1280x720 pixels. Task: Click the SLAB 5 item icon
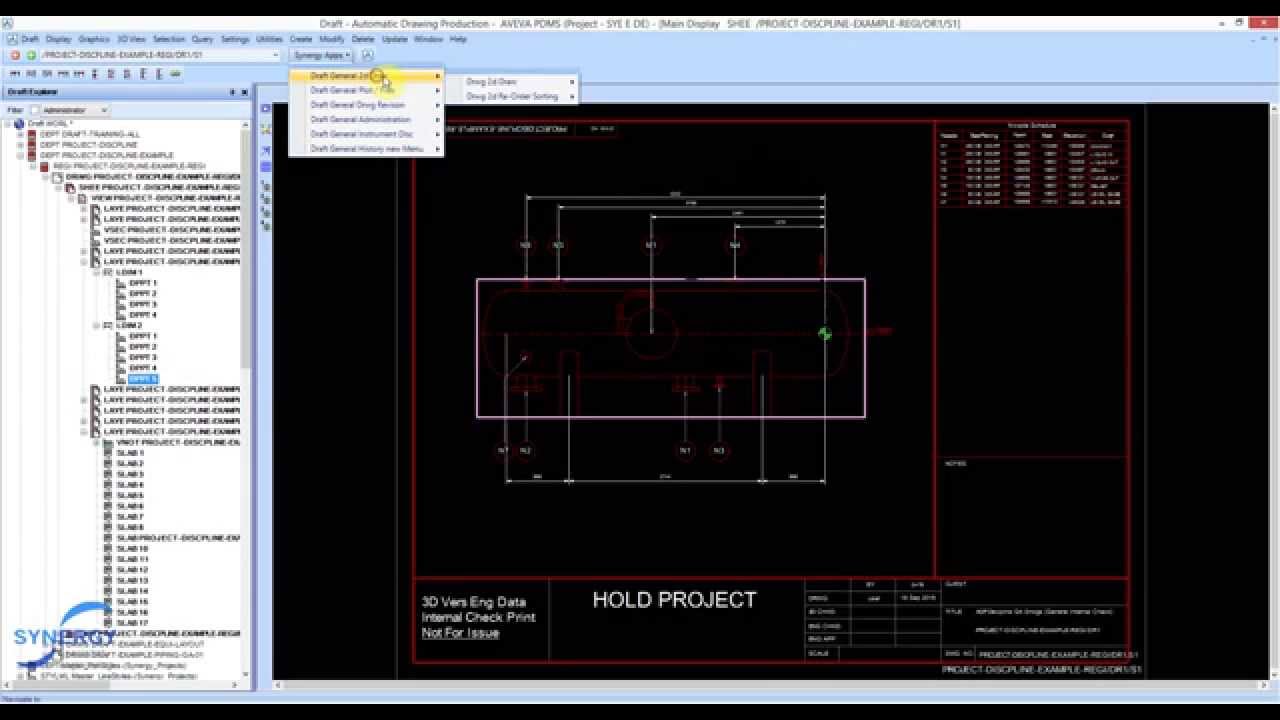(x=108, y=496)
